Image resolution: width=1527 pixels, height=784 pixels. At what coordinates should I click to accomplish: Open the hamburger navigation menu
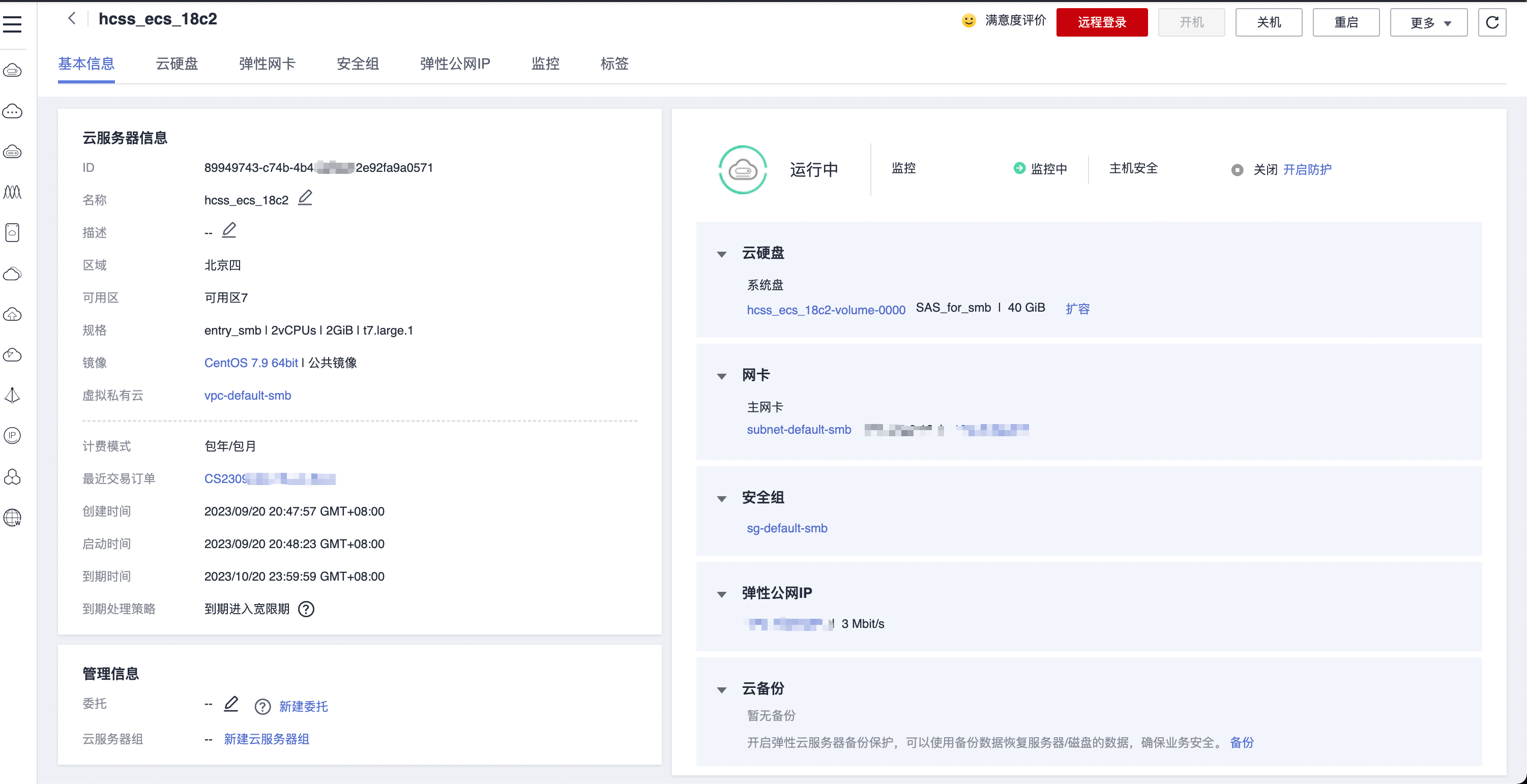click(x=12, y=24)
